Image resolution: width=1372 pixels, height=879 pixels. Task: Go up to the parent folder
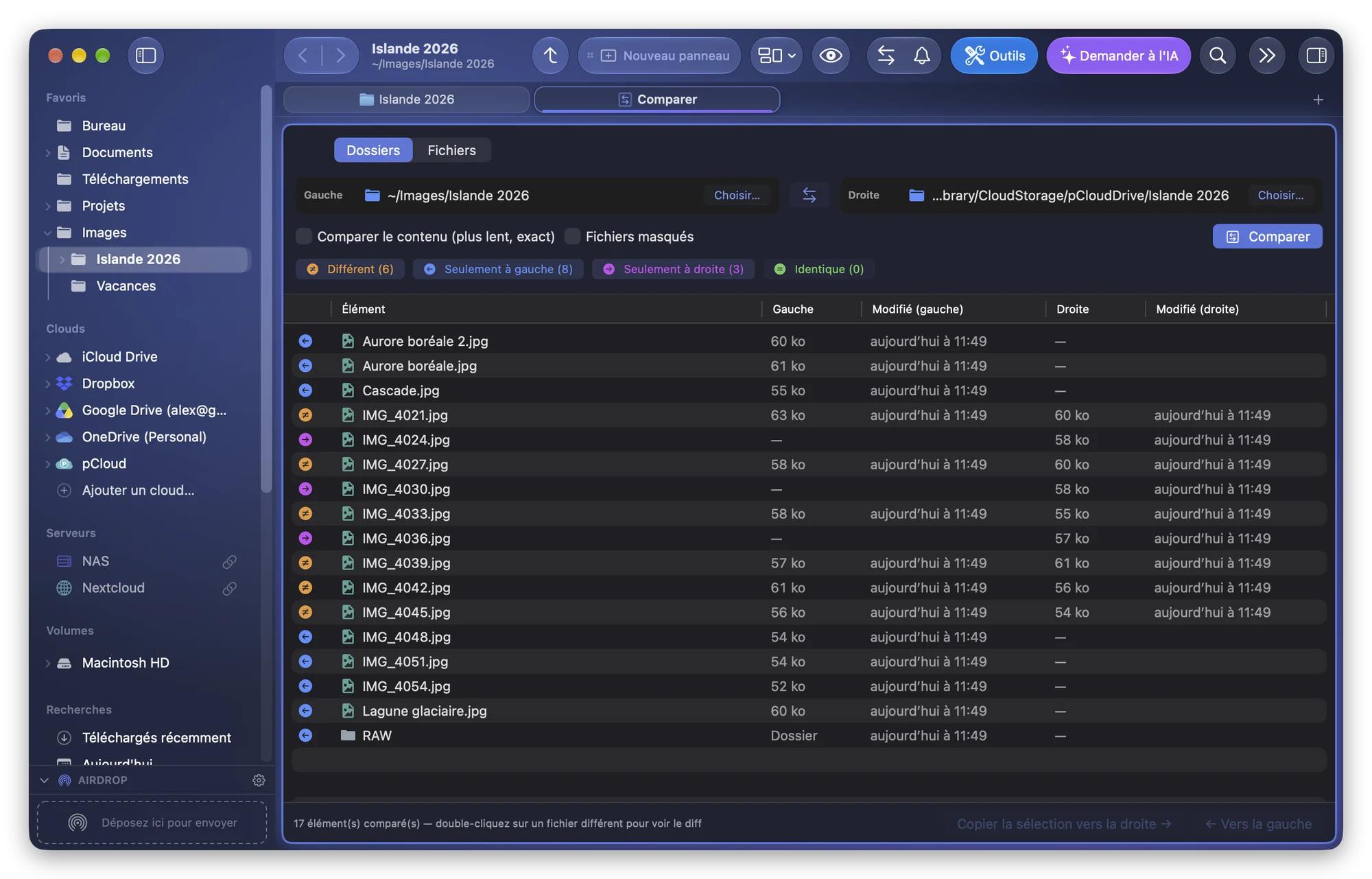[550, 56]
